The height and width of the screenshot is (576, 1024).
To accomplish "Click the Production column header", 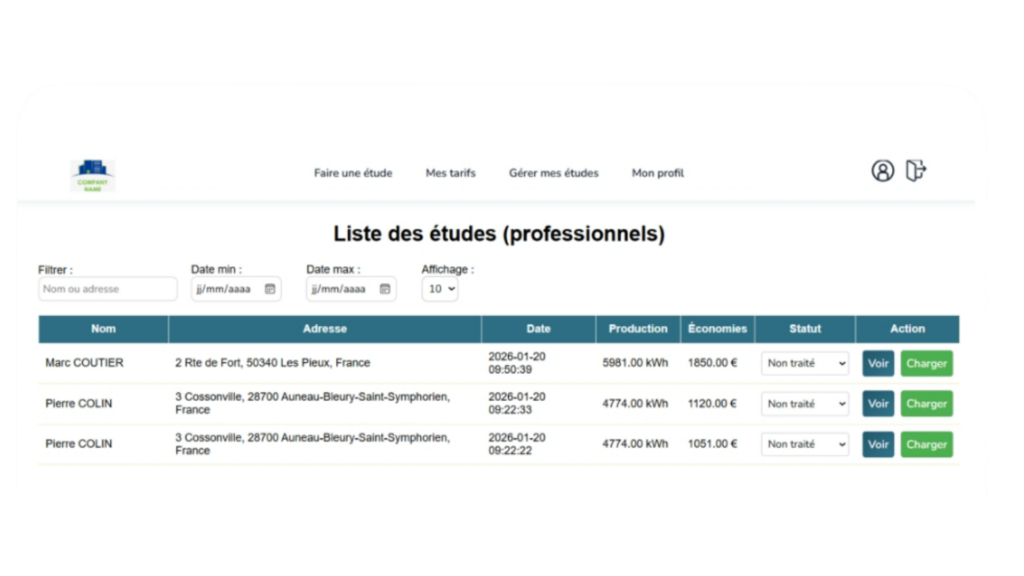I will 637,329.
